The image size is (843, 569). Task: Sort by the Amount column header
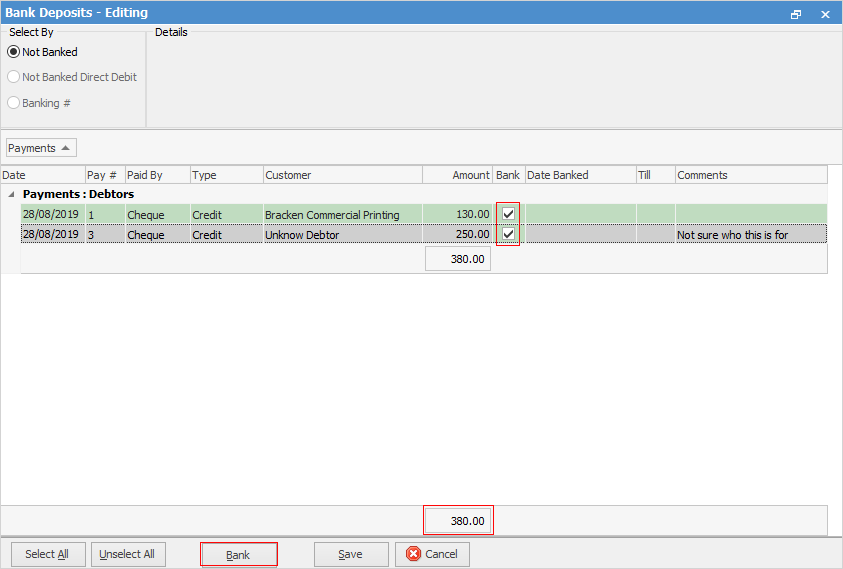(x=457, y=175)
